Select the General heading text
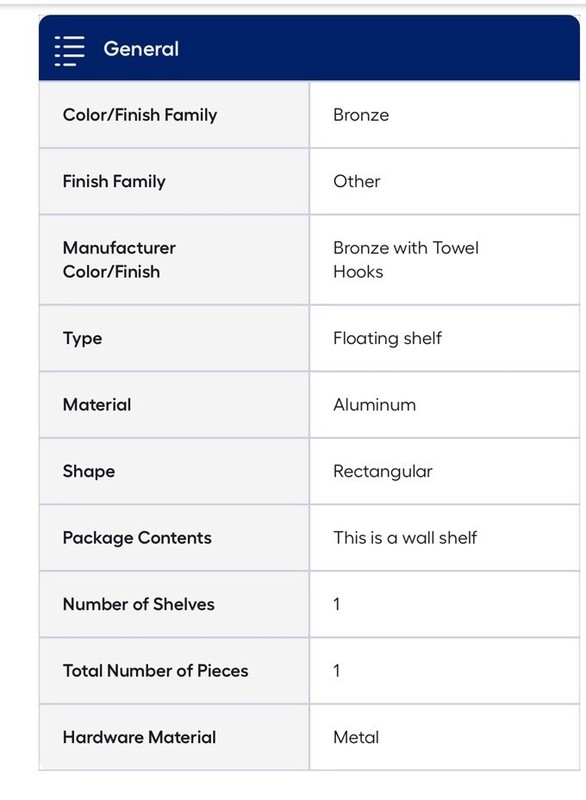Viewport: 586px width, 800px height. click(141, 49)
